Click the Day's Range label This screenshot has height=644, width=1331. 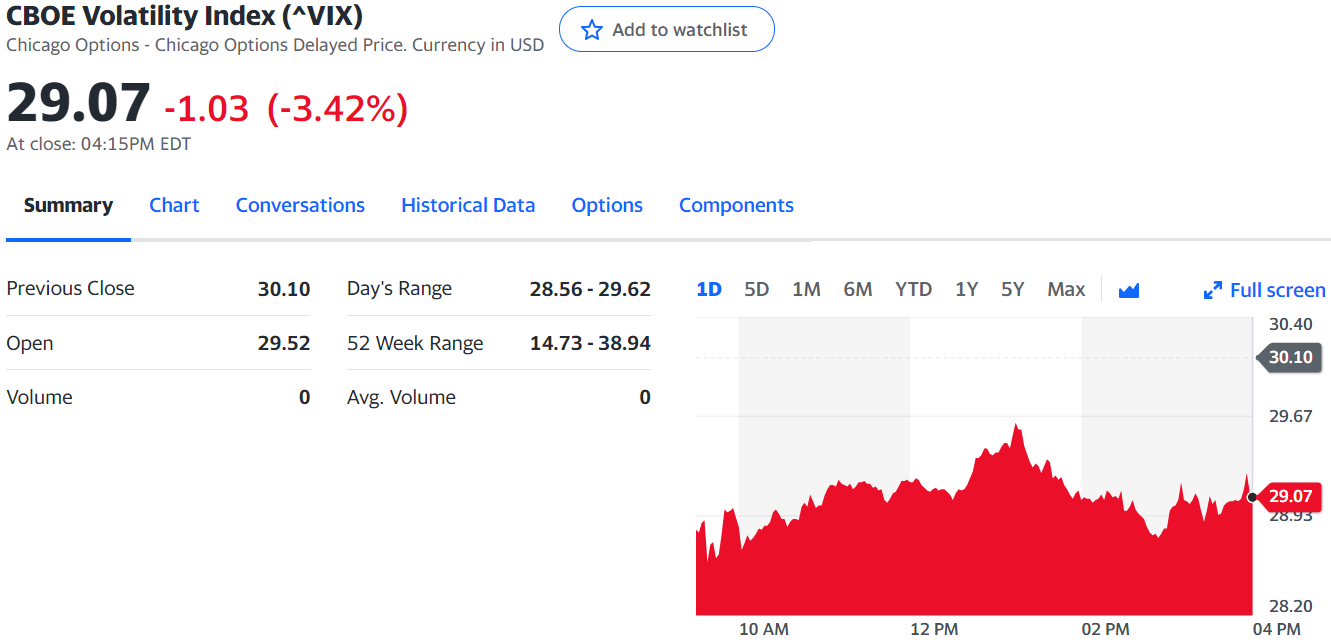[x=399, y=289]
